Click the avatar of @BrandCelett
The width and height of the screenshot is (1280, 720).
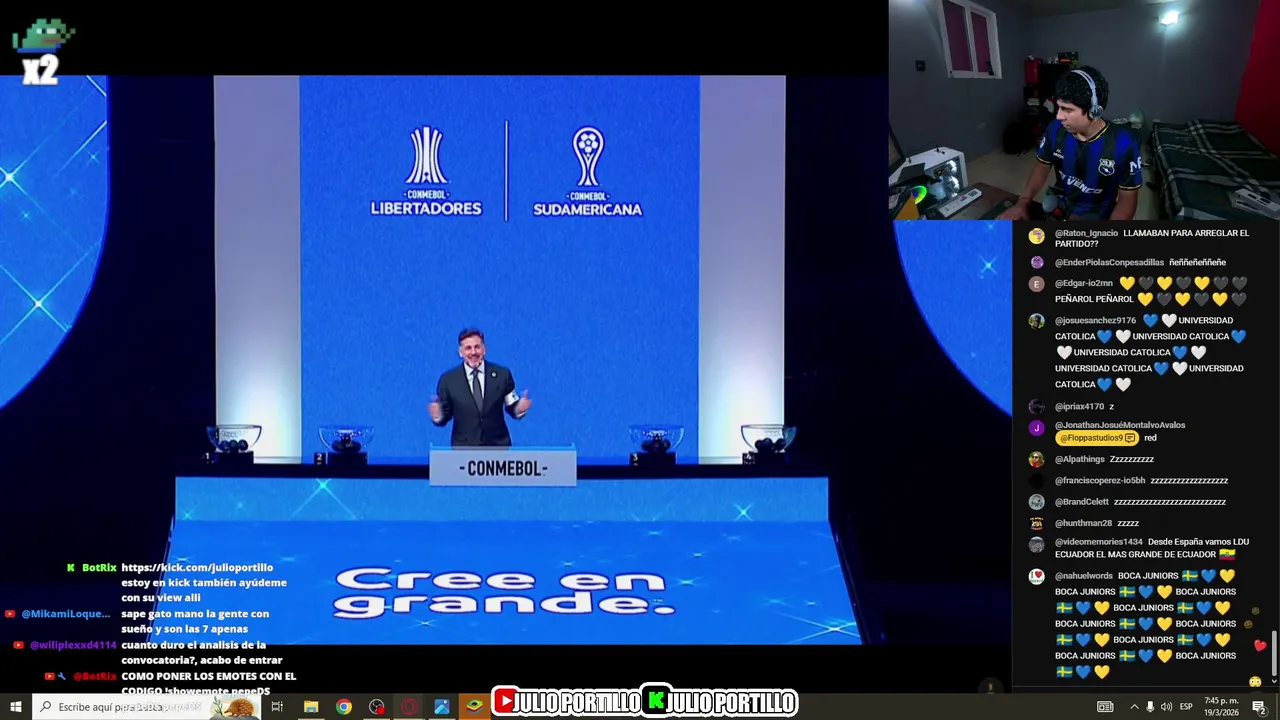1037,502
